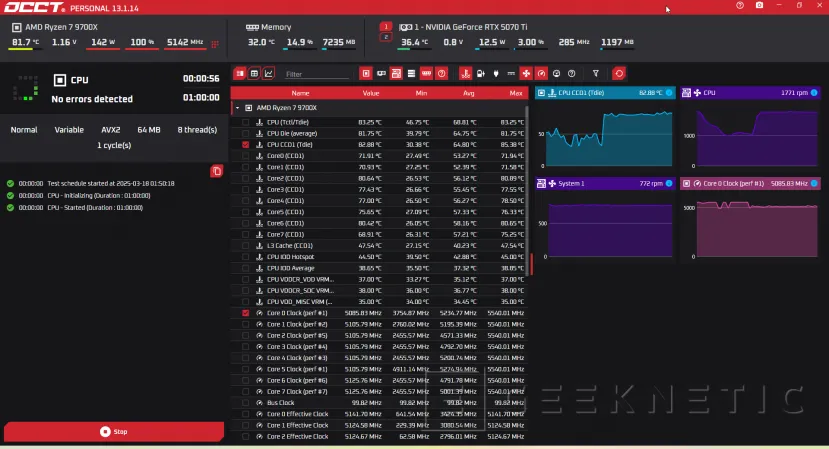Image resolution: width=829 pixels, height=449 pixels.
Task: Toggle motherboard sensors filter icon
Action: [396, 74]
